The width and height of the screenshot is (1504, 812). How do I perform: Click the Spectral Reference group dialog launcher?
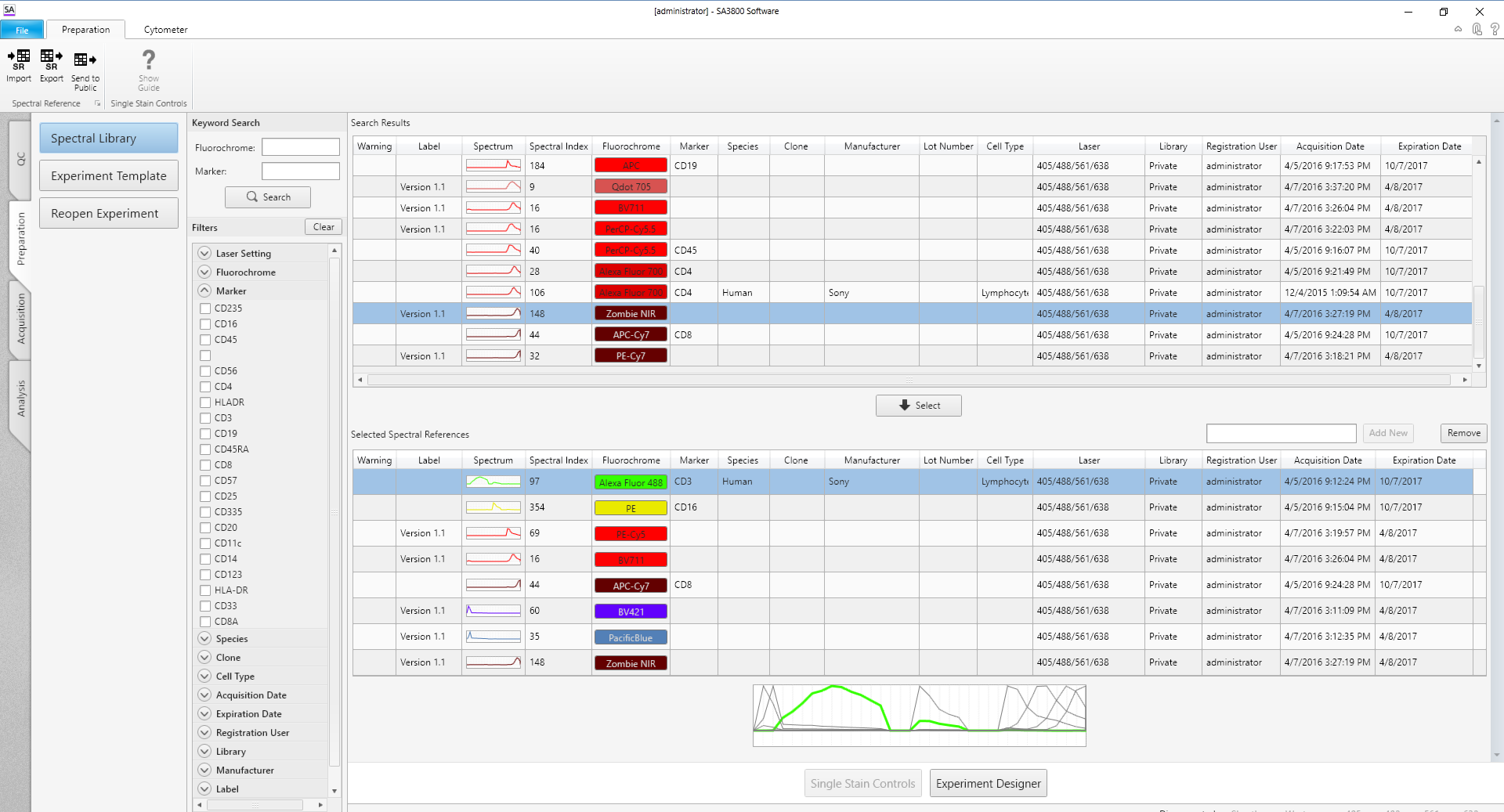tap(98, 103)
